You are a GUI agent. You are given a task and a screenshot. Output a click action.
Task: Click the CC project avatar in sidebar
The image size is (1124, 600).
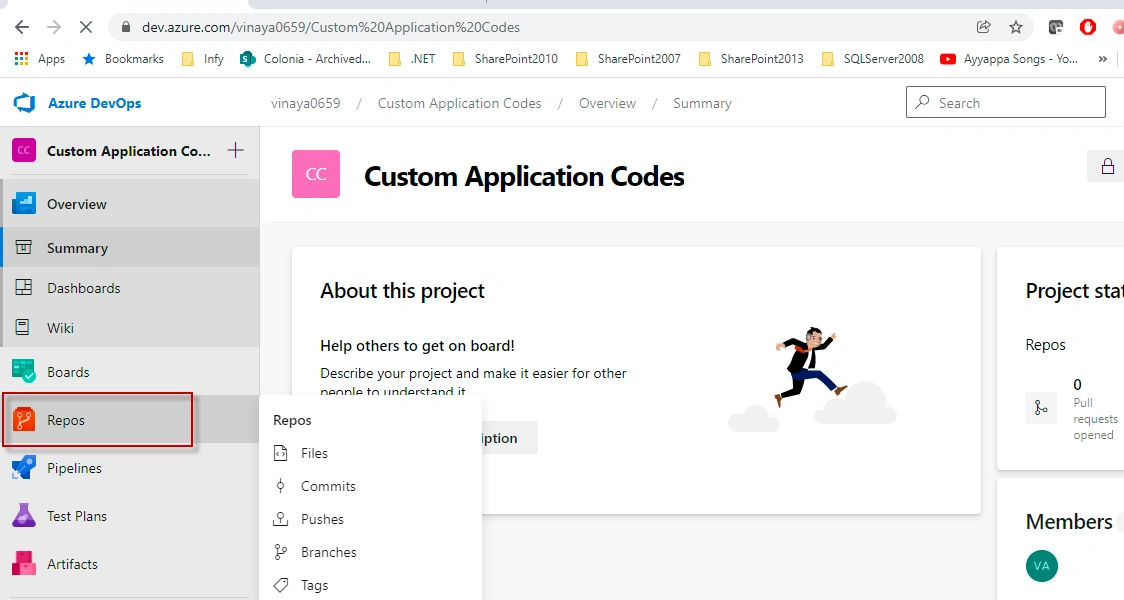pos(24,151)
